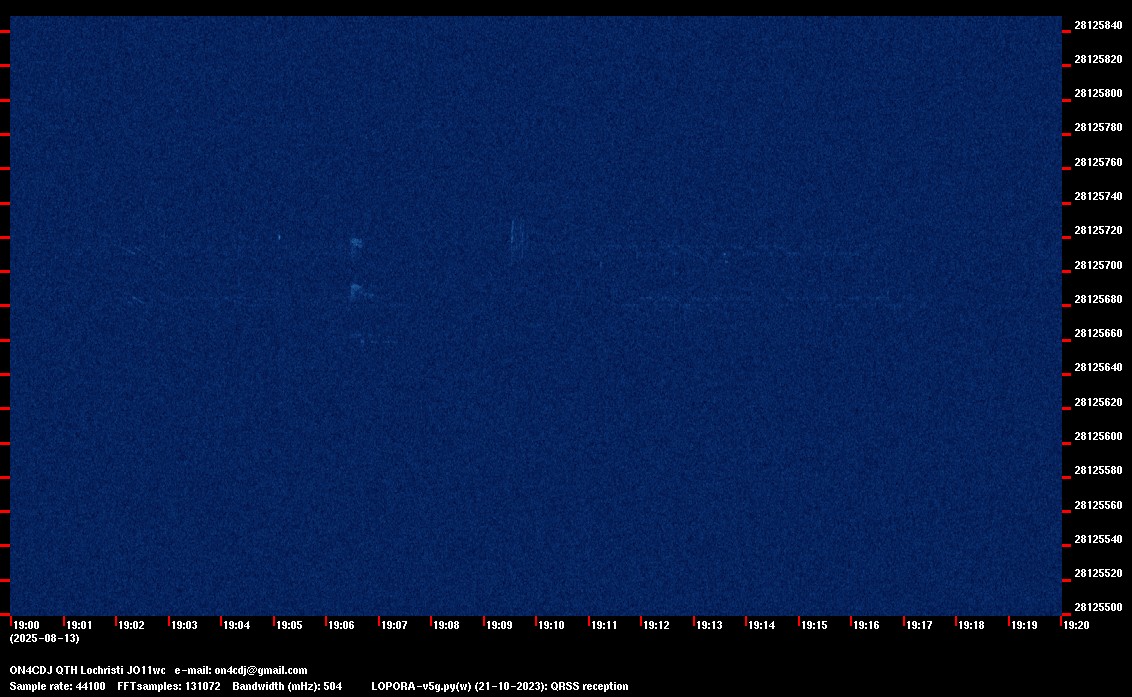
Task: Click the 19:06 time axis label
Action: click(x=341, y=625)
